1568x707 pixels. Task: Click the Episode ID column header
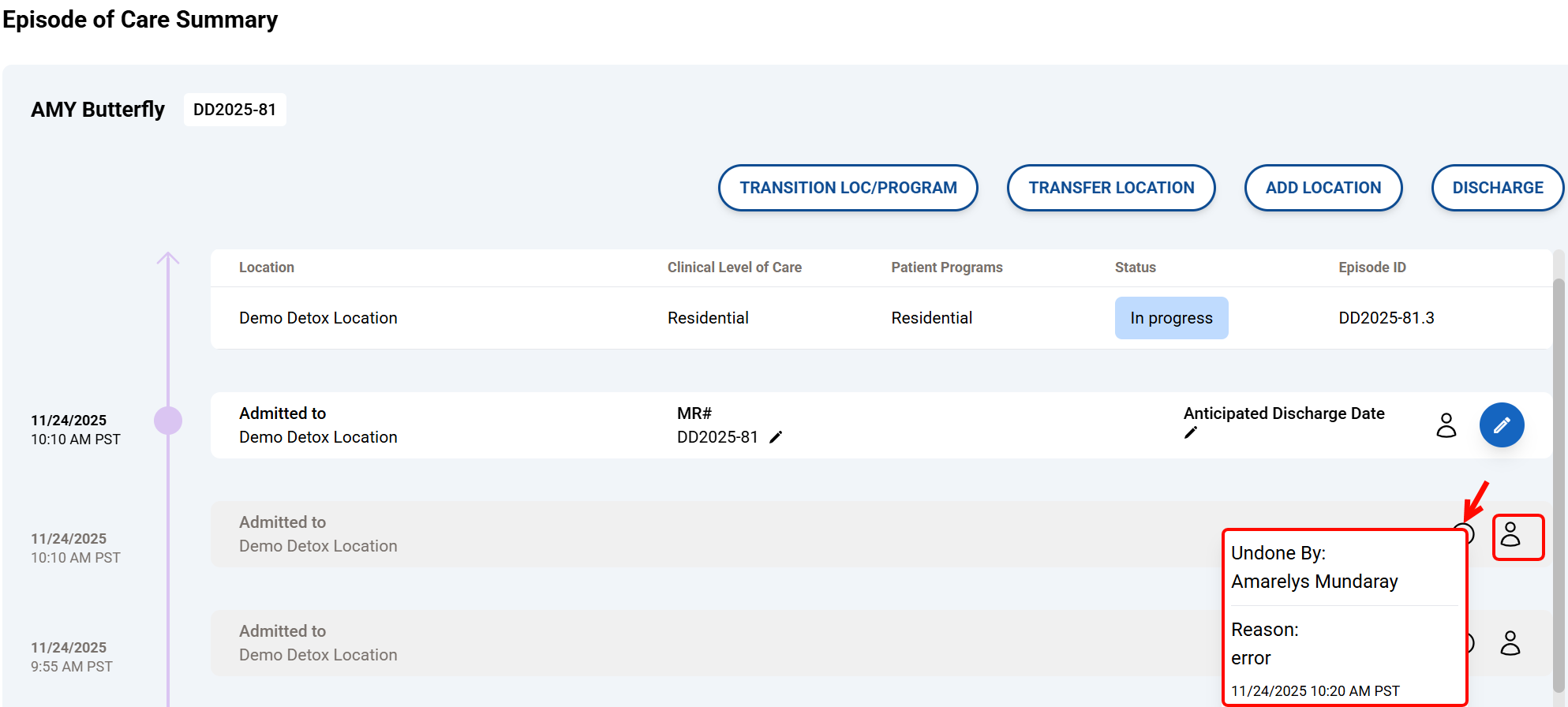(x=1372, y=267)
